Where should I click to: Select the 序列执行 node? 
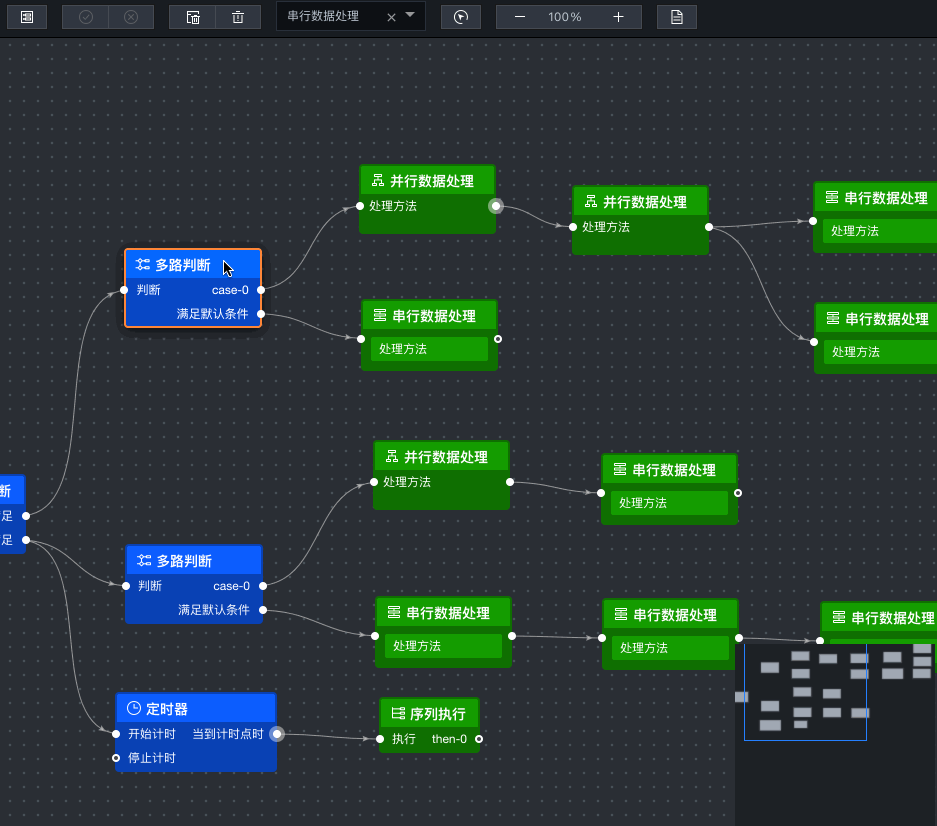click(x=430, y=725)
